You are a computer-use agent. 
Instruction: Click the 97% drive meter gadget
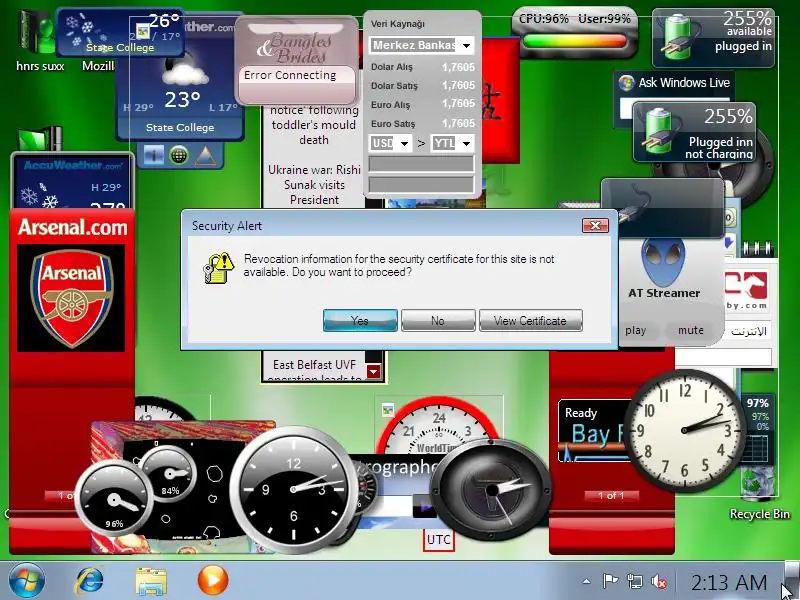[x=758, y=429]
